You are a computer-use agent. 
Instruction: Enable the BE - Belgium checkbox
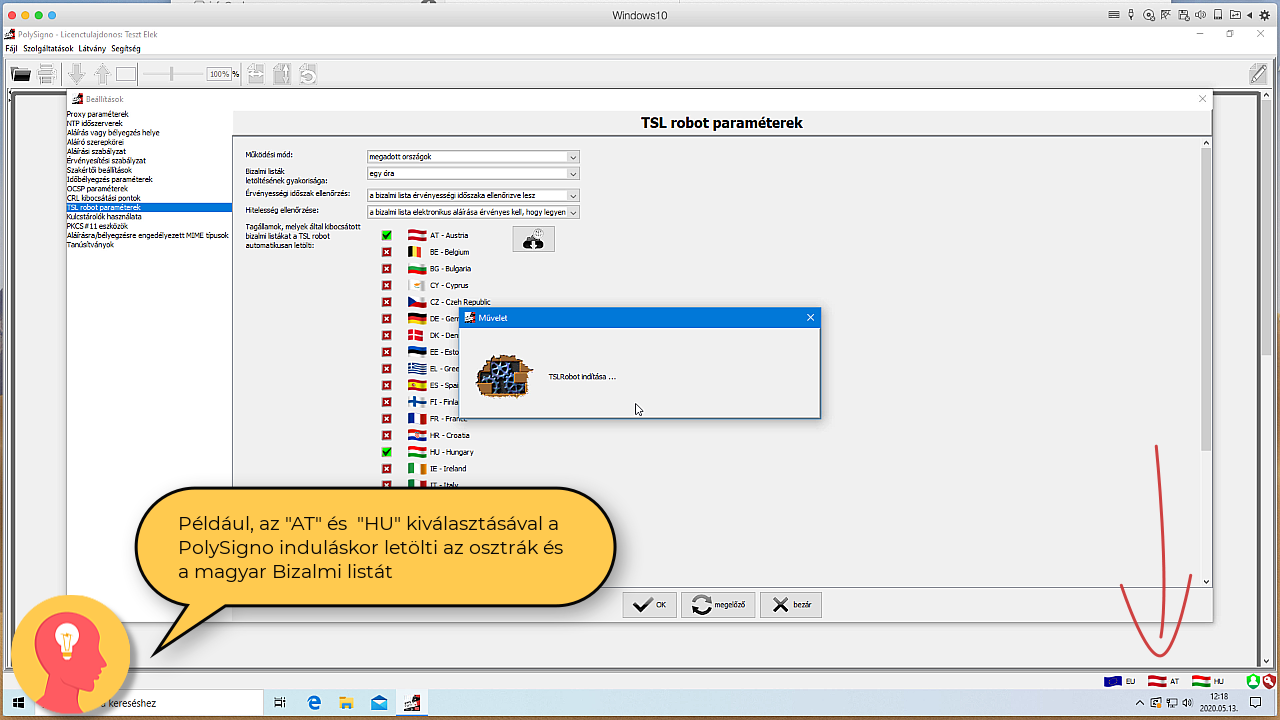(387, 252)
